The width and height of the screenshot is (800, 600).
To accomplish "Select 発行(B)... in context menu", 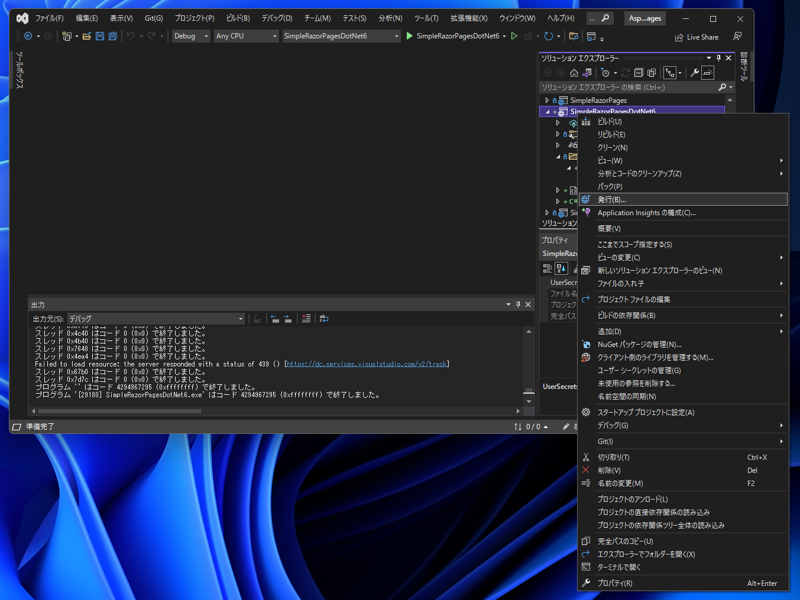I will point(683,199).
